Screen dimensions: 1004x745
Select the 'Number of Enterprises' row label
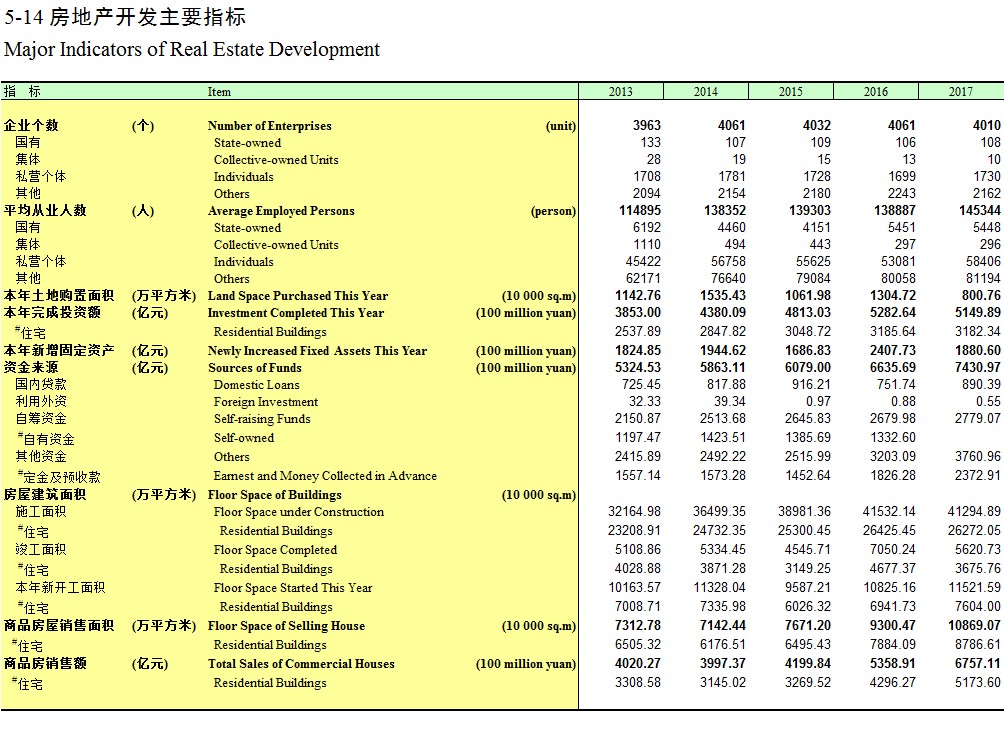coord(270,126)
